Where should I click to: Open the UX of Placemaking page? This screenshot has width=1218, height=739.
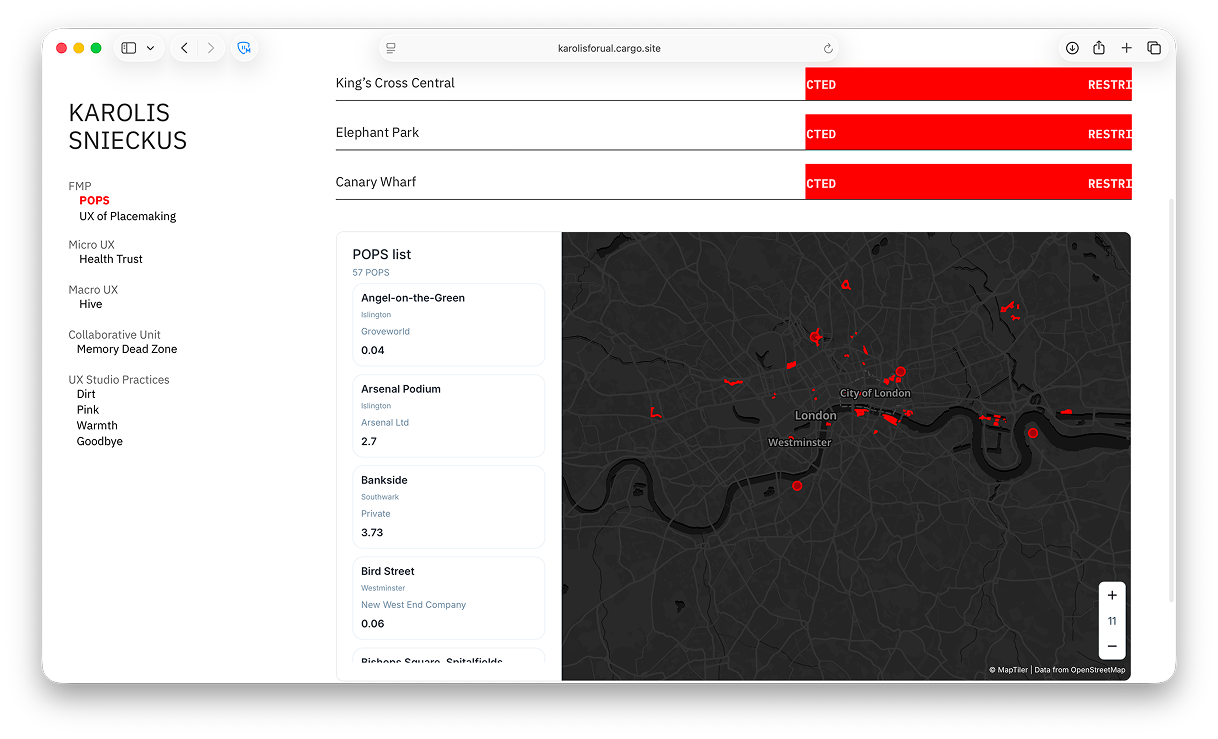[x=128, y=216]
